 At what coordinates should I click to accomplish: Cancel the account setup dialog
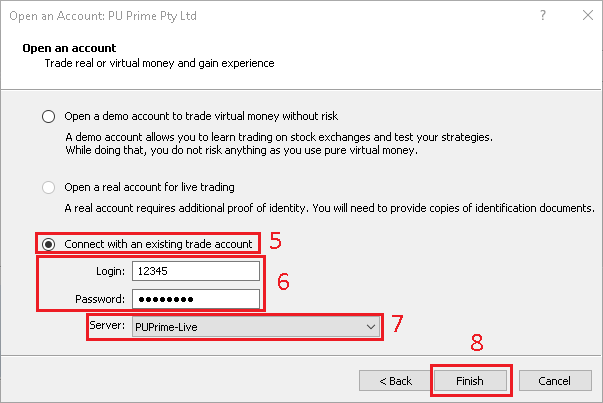tap(553, 381)
